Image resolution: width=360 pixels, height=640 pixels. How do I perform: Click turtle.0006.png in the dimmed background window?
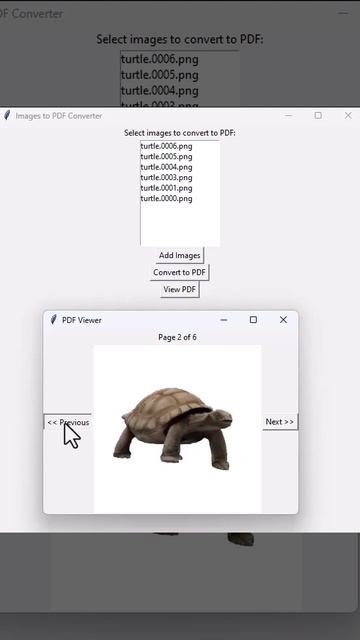(160, 60)
